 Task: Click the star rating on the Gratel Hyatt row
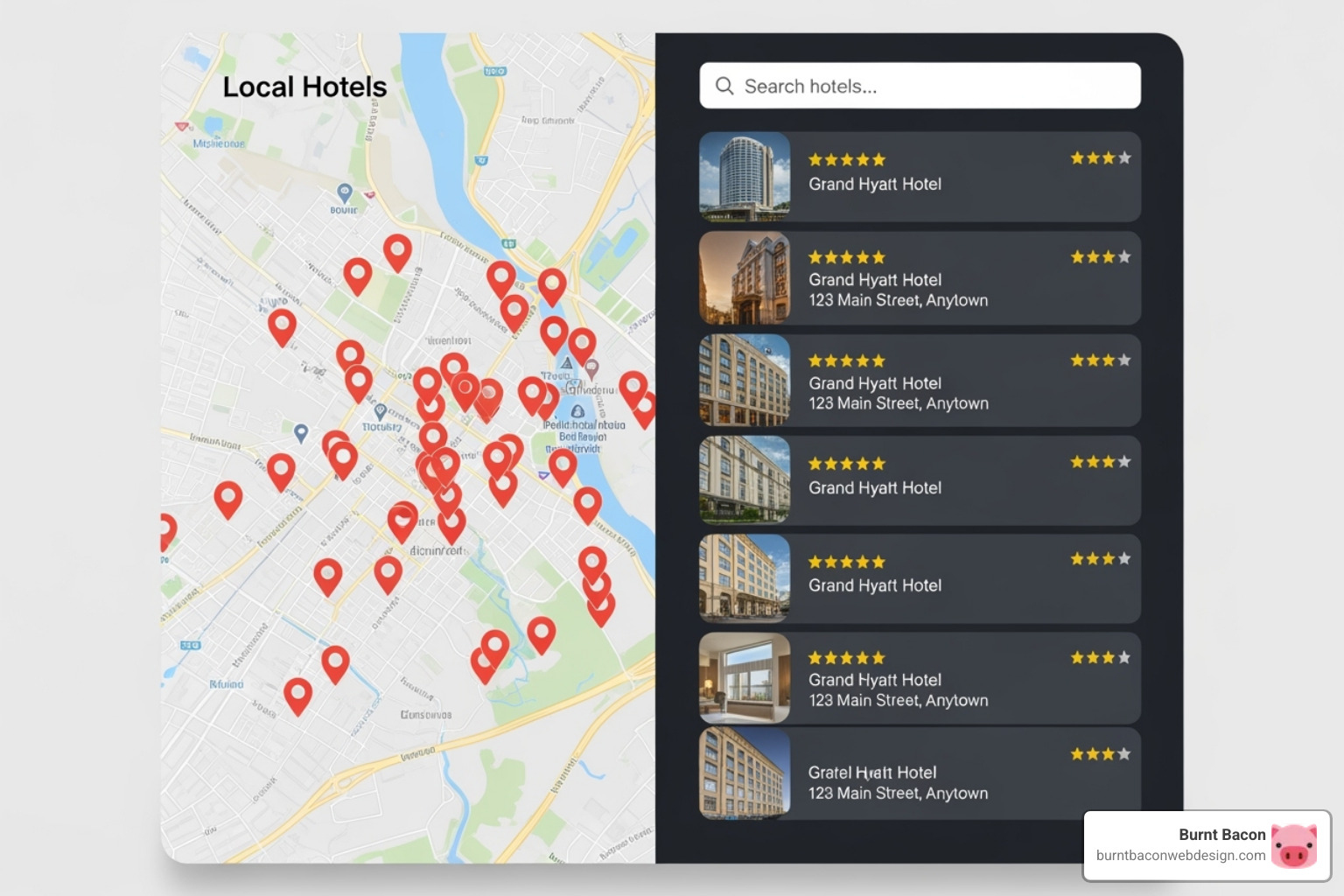point(1100,753)
